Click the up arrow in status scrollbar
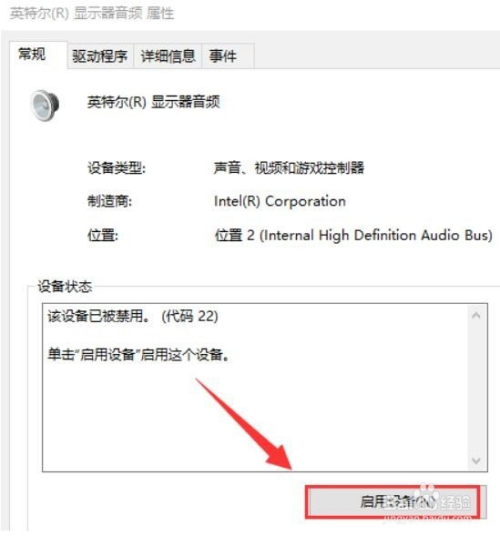 [476, 315]
